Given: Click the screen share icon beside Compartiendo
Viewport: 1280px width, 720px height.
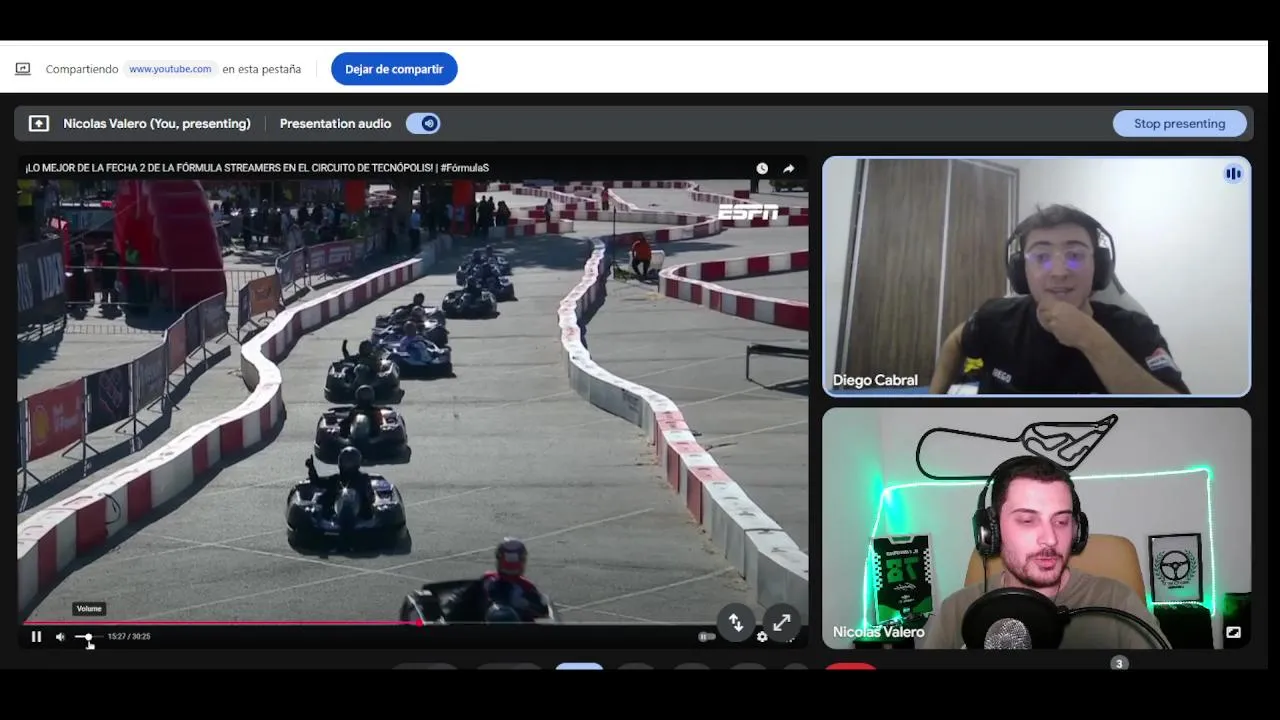Looking at the screenshot, I should [23, 69].
